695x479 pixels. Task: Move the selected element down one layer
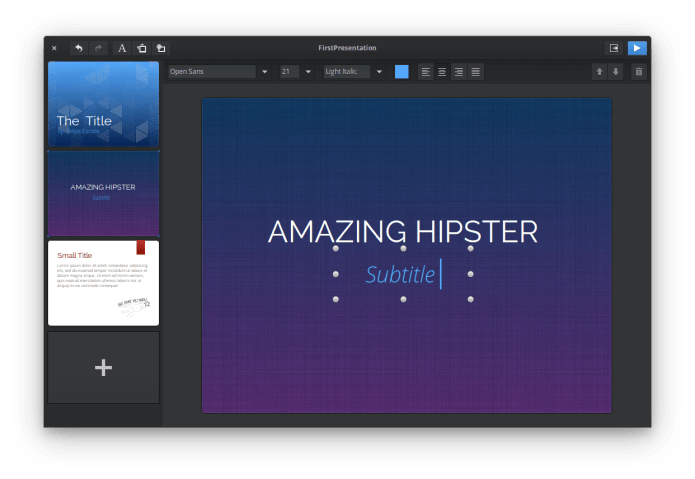616,72
